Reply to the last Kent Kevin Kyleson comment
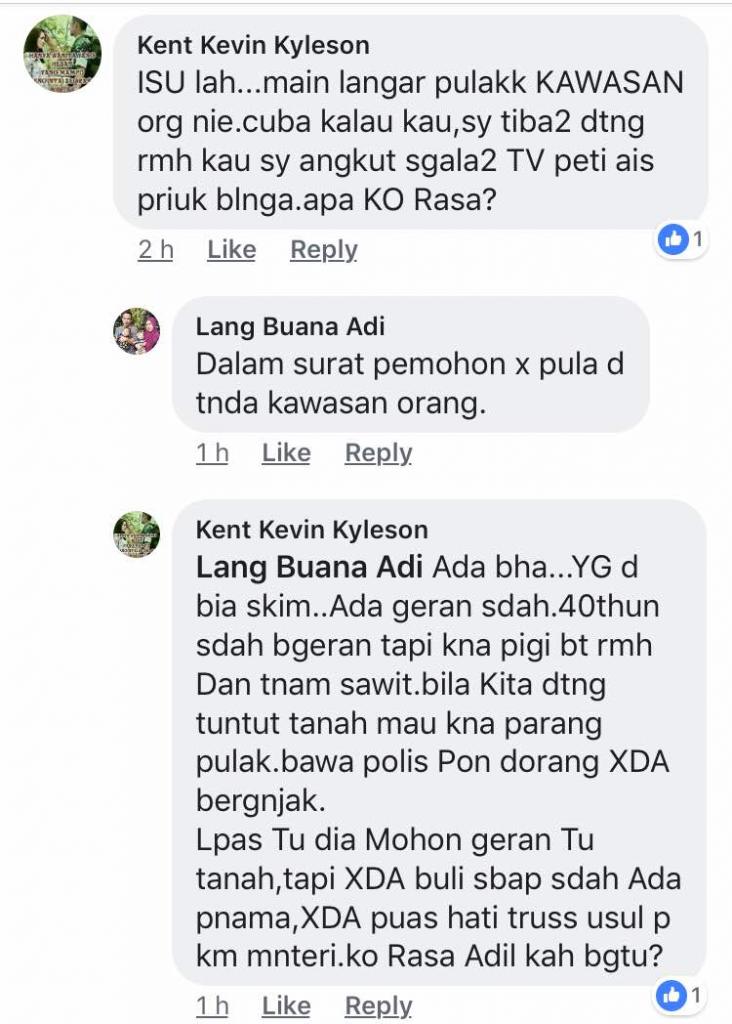732x1024 pixels. pyautogui.click(x=379, y=1006)
